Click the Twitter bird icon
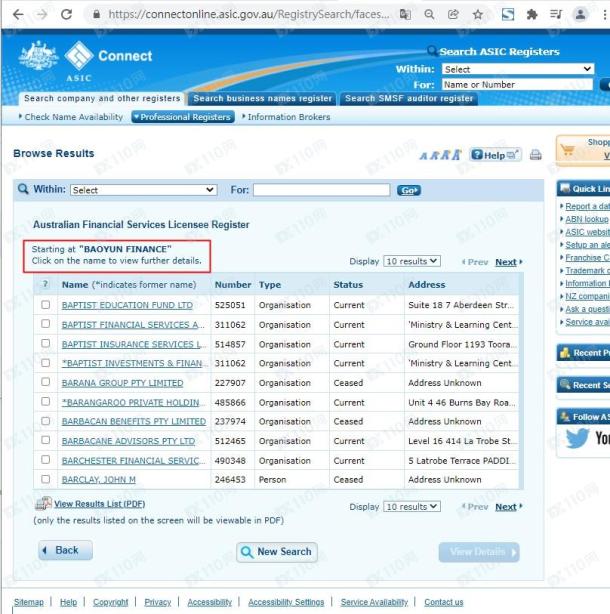Screen dimensions: 610x614 click(578, 438)
